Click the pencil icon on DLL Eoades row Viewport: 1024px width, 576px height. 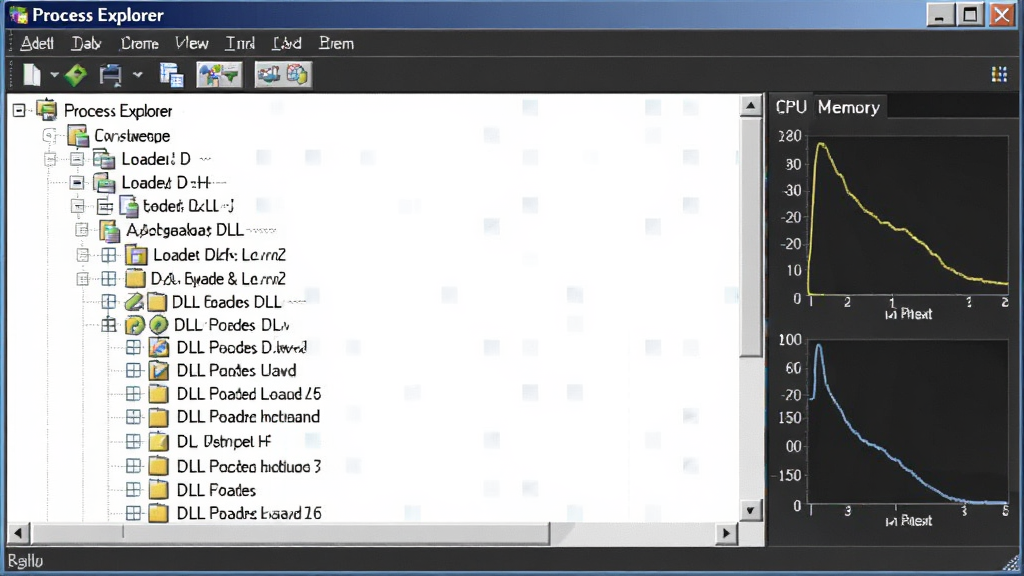135,302
